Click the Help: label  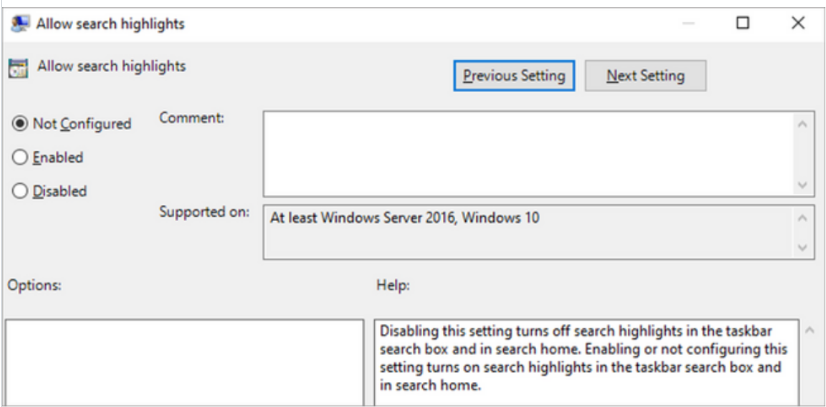point(393,285)
